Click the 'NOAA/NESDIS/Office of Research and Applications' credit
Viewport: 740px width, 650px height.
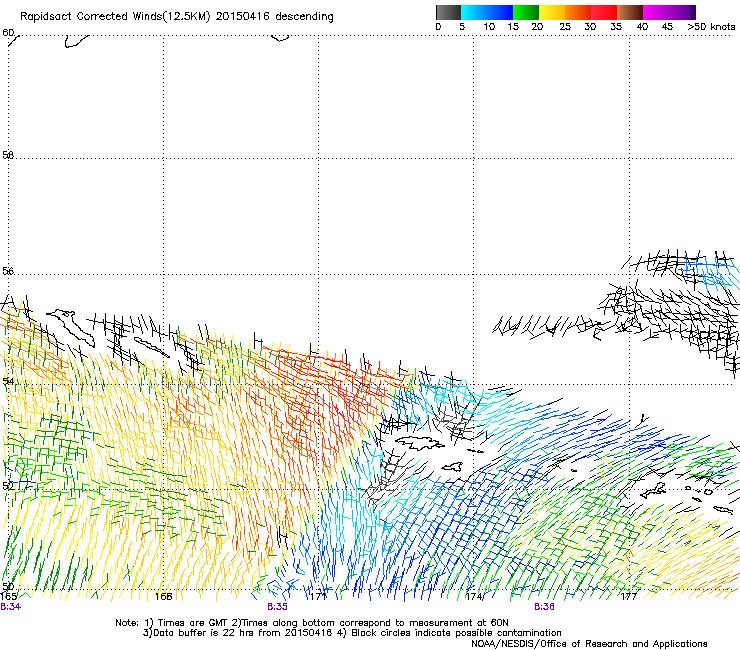(589, 644)
